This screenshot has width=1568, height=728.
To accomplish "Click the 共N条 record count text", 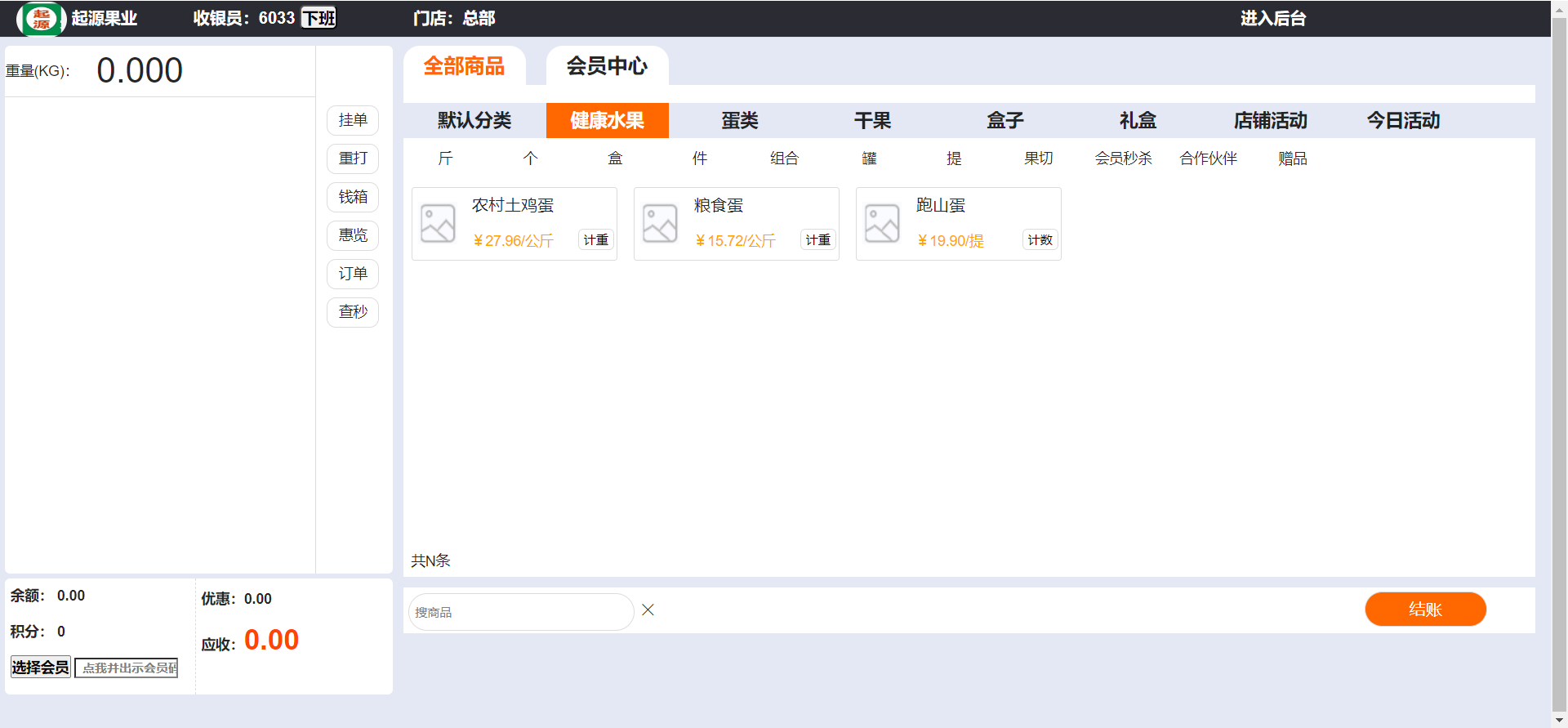I will tap(430, 561).
